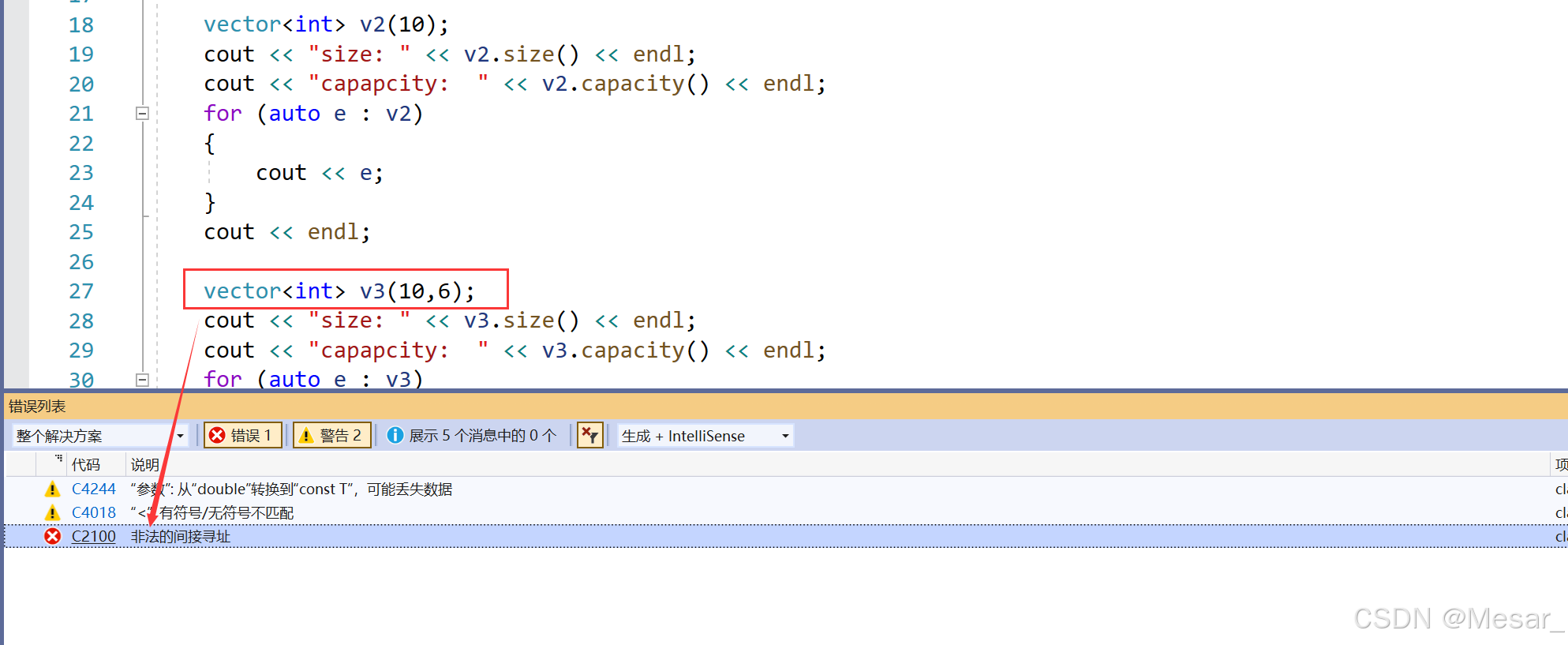The height and width of the screenshot is (645, 1568).
Task: Collapse the for loop at line 30
Action: point(142,380)
